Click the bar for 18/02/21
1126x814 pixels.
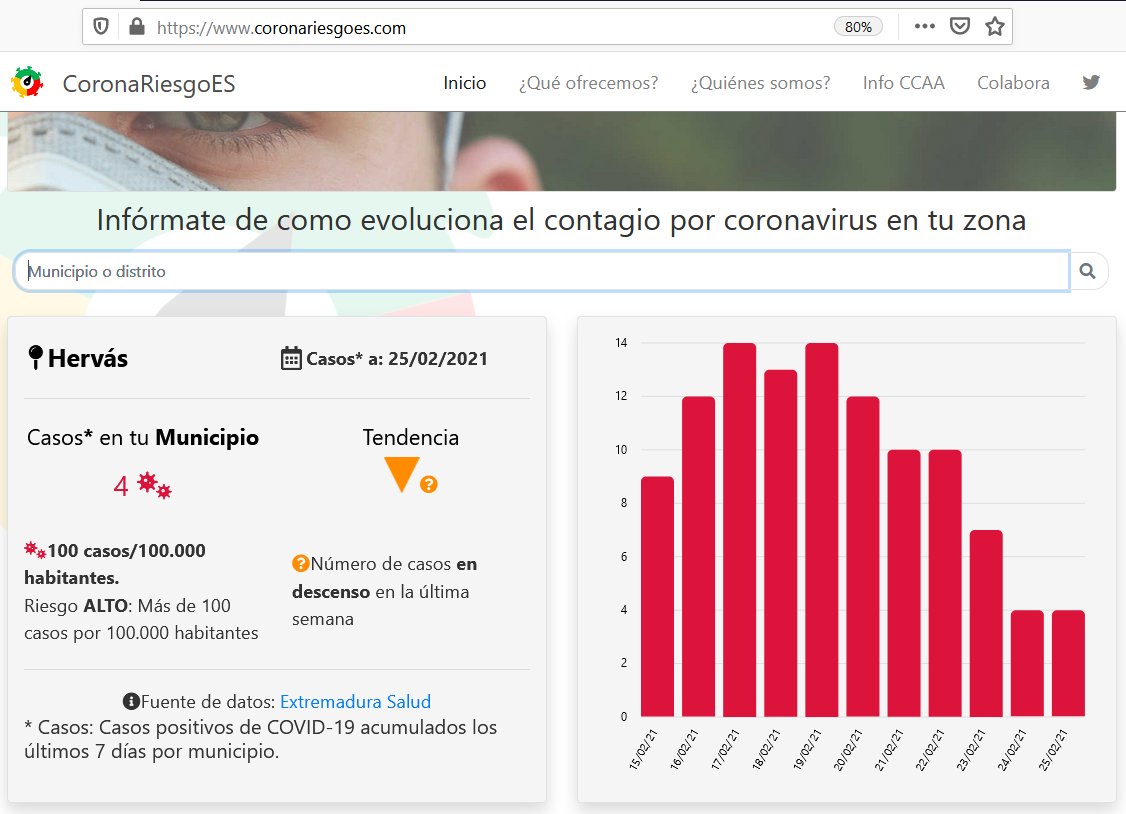781,543
